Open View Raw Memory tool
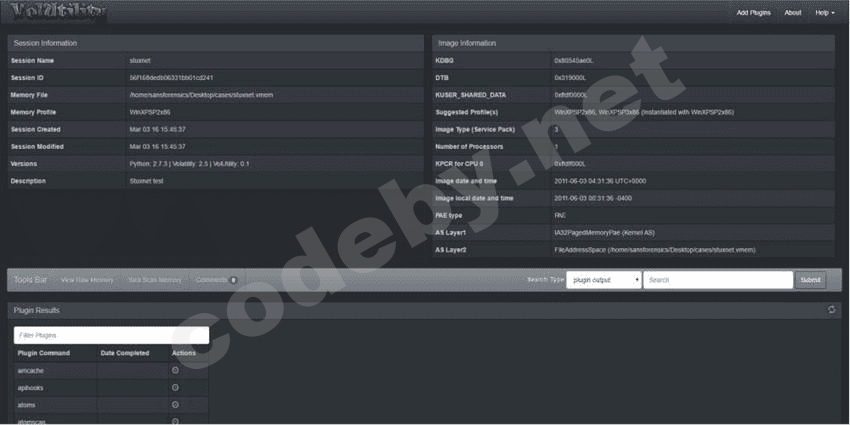This screenshot has height=425, width=850. [87, 280]
